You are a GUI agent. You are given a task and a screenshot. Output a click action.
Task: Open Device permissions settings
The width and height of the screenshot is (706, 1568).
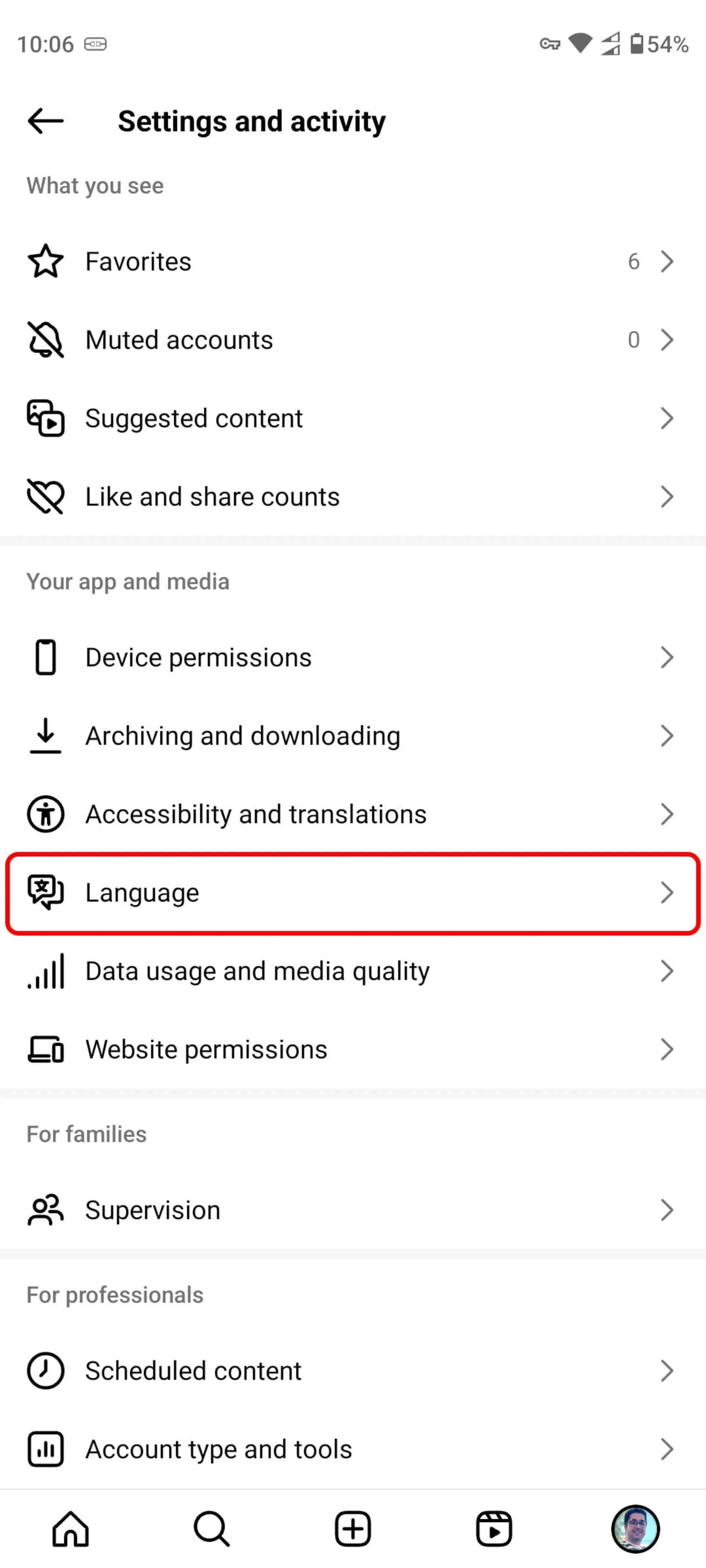(x=353, y=657)
